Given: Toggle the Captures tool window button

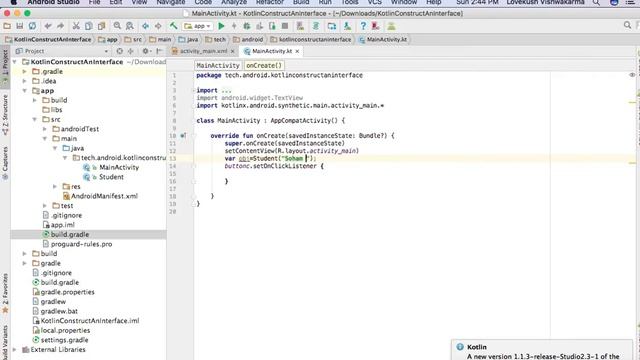Looking at the screenshot, I should (x=5, y=162).
